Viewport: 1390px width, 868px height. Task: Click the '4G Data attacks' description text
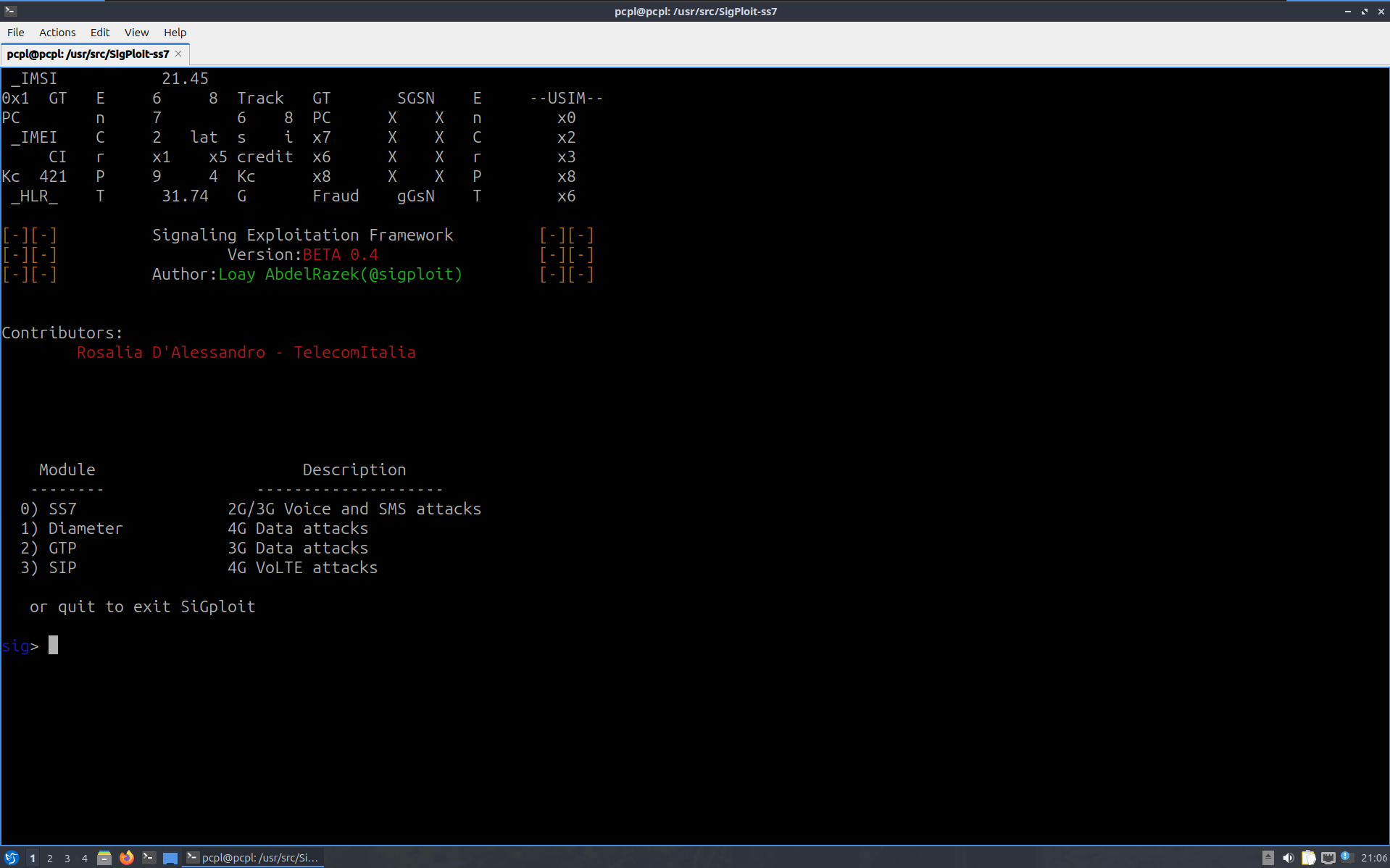click(298, 529)
